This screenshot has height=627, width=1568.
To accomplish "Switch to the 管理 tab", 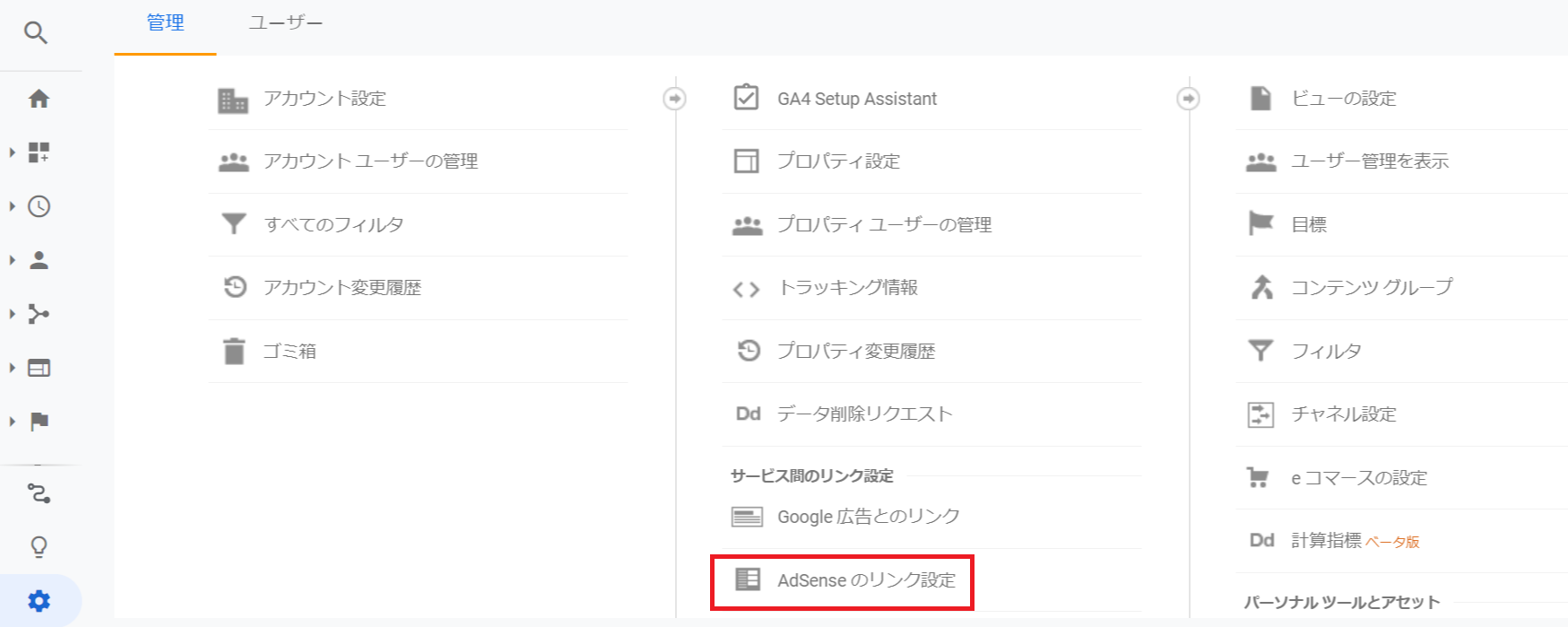I will [x=165, y=23].
